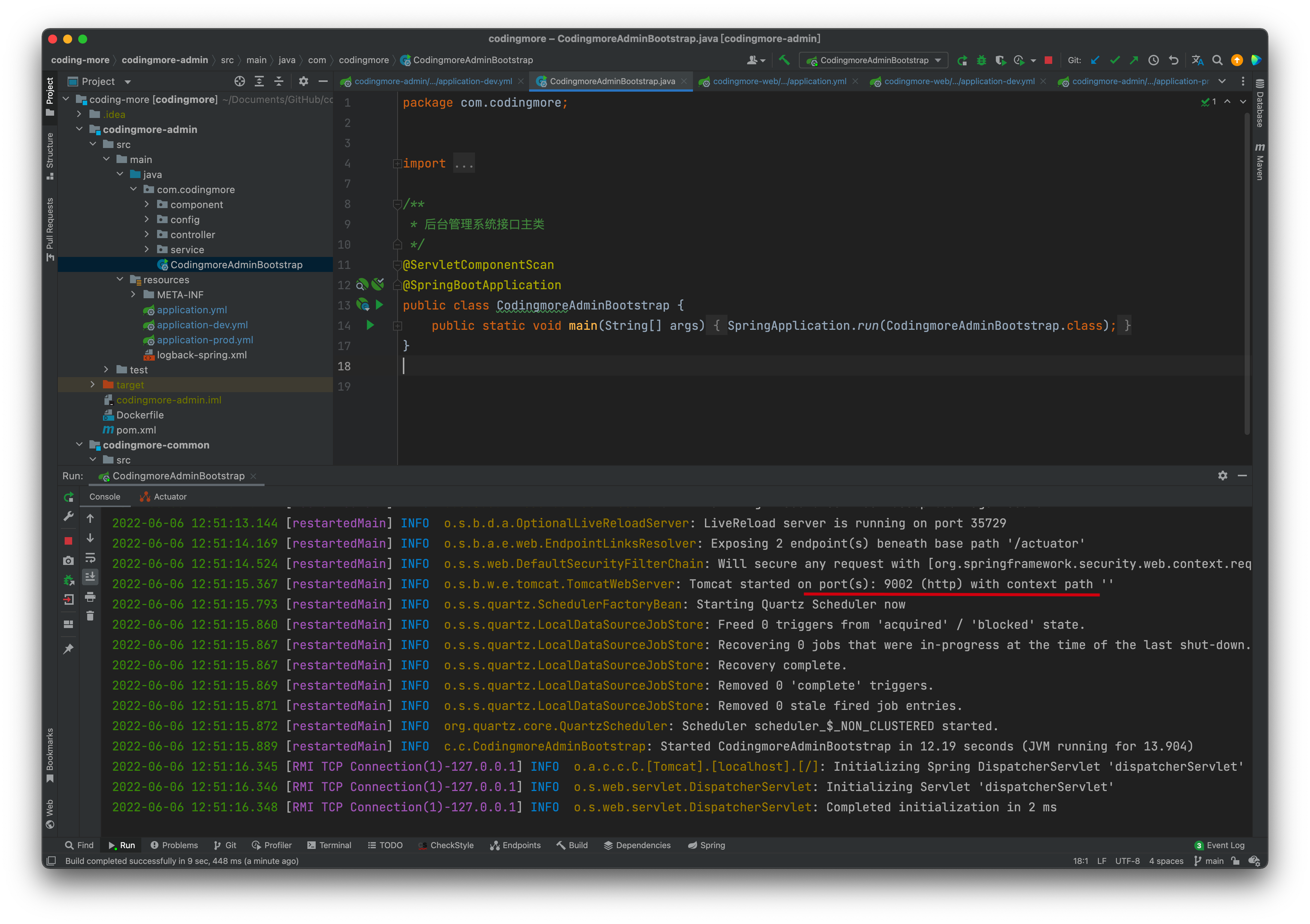Click the green debug bug in toolbar
This screenshot has width=1310, height=924.
click(x=981, y=60)
